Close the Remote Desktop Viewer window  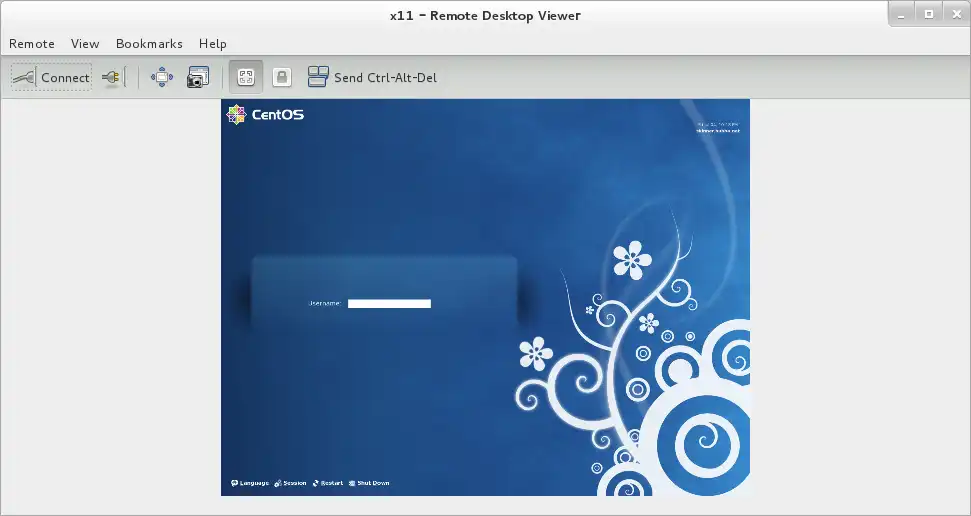click(x=956, y=15)
